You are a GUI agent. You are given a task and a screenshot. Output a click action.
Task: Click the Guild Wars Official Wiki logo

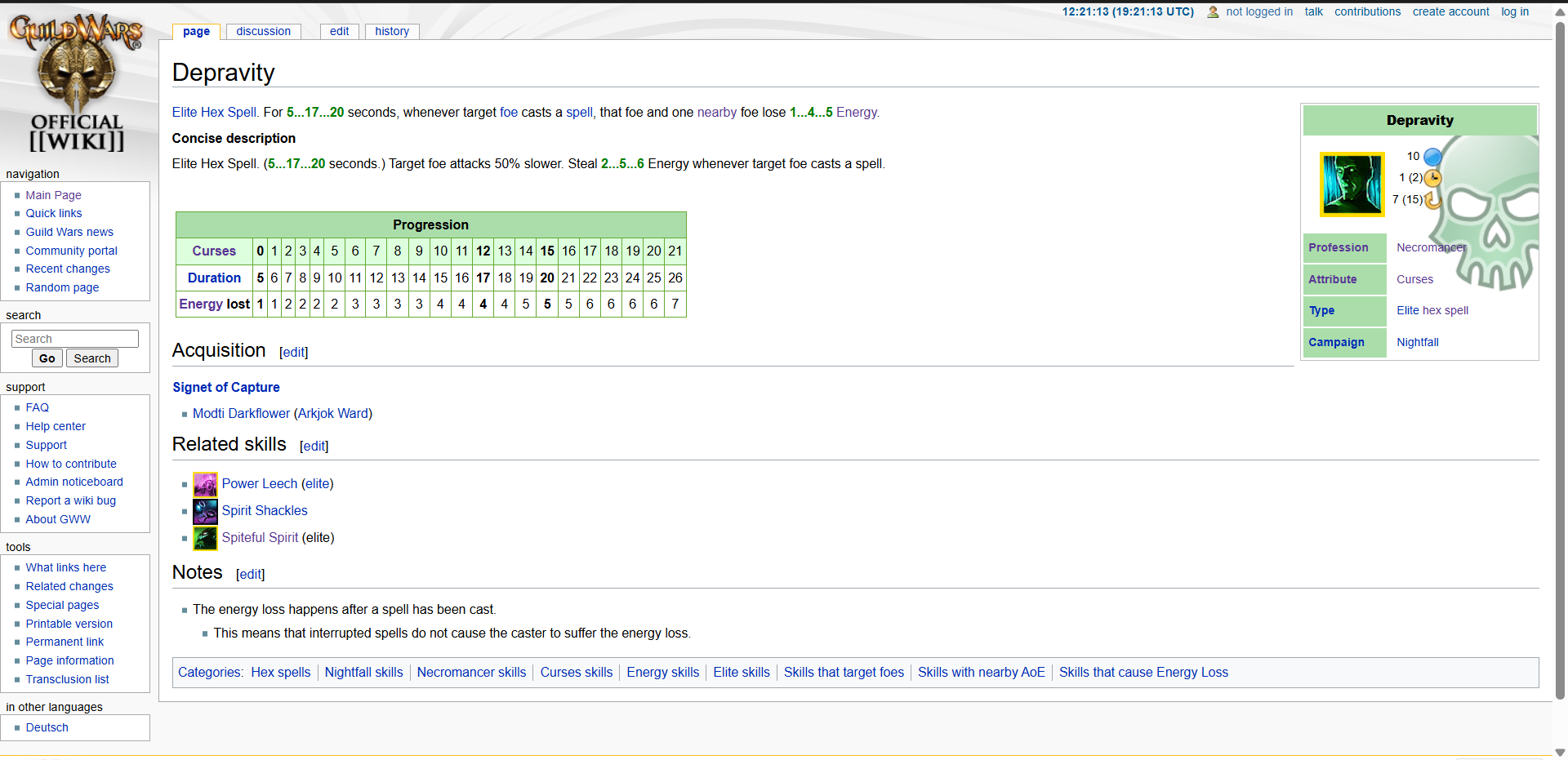[x=76, y=82]
